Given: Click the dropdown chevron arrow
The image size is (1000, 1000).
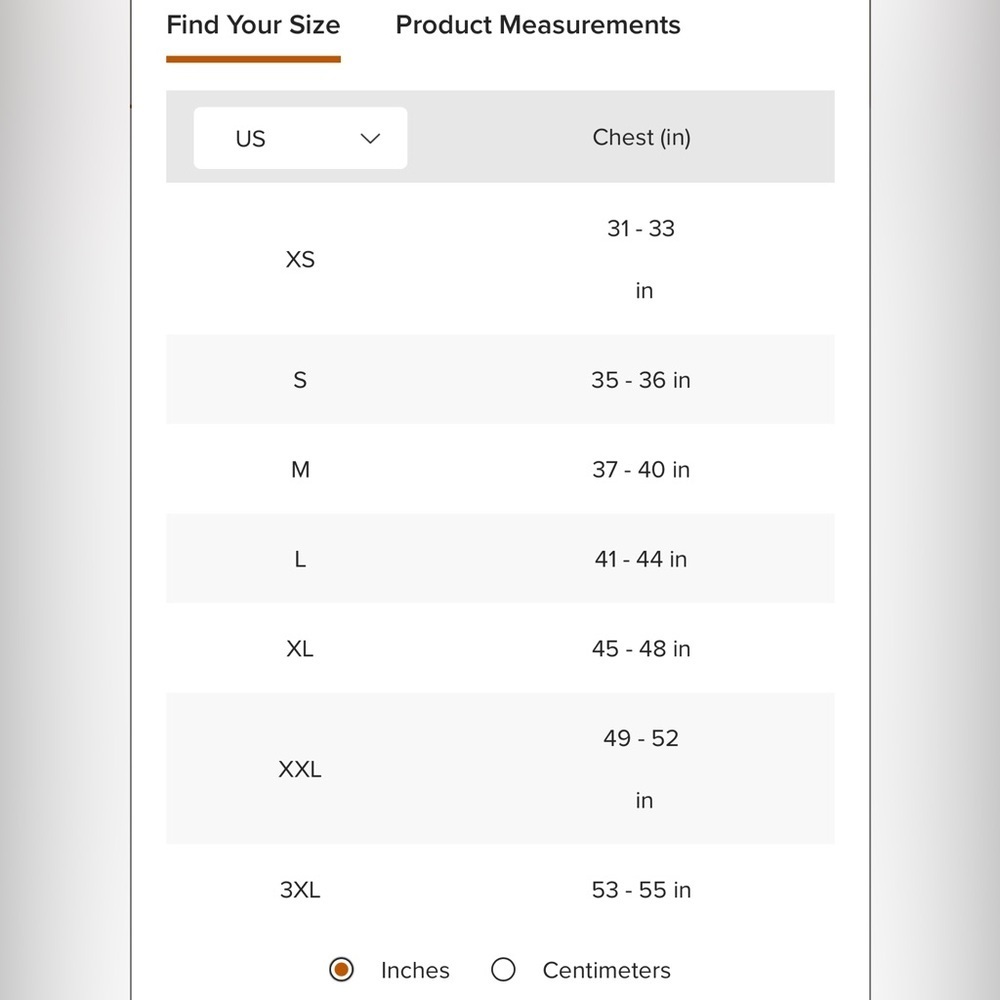Looking at the screenshot, I should tap(370, 138).
